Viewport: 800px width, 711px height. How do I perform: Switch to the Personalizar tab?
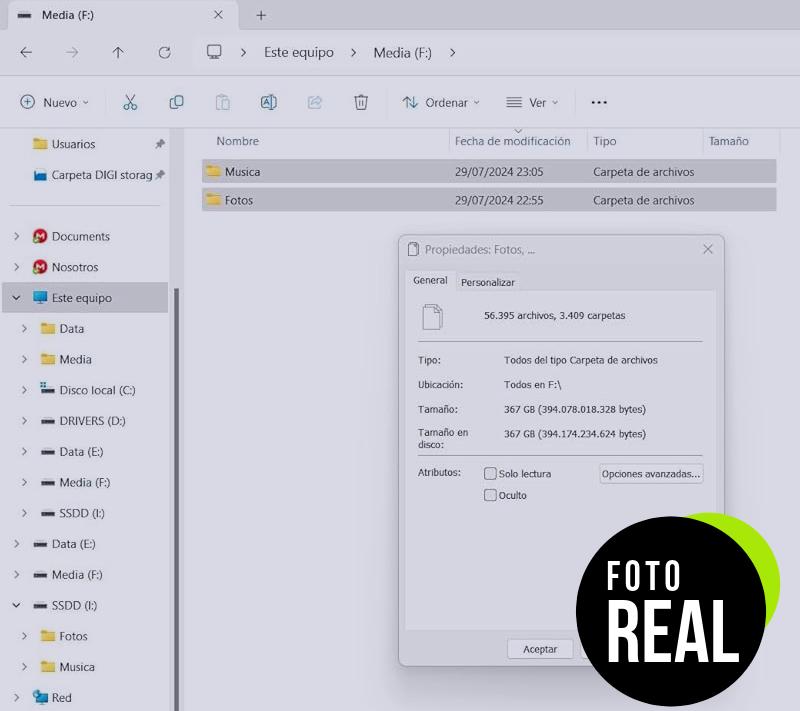click(488, 282)
